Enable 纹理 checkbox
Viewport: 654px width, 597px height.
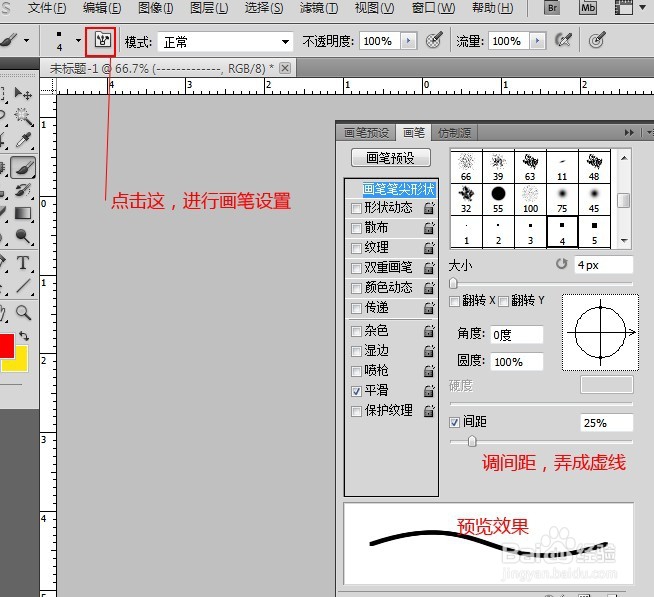(x=356, y=248)
